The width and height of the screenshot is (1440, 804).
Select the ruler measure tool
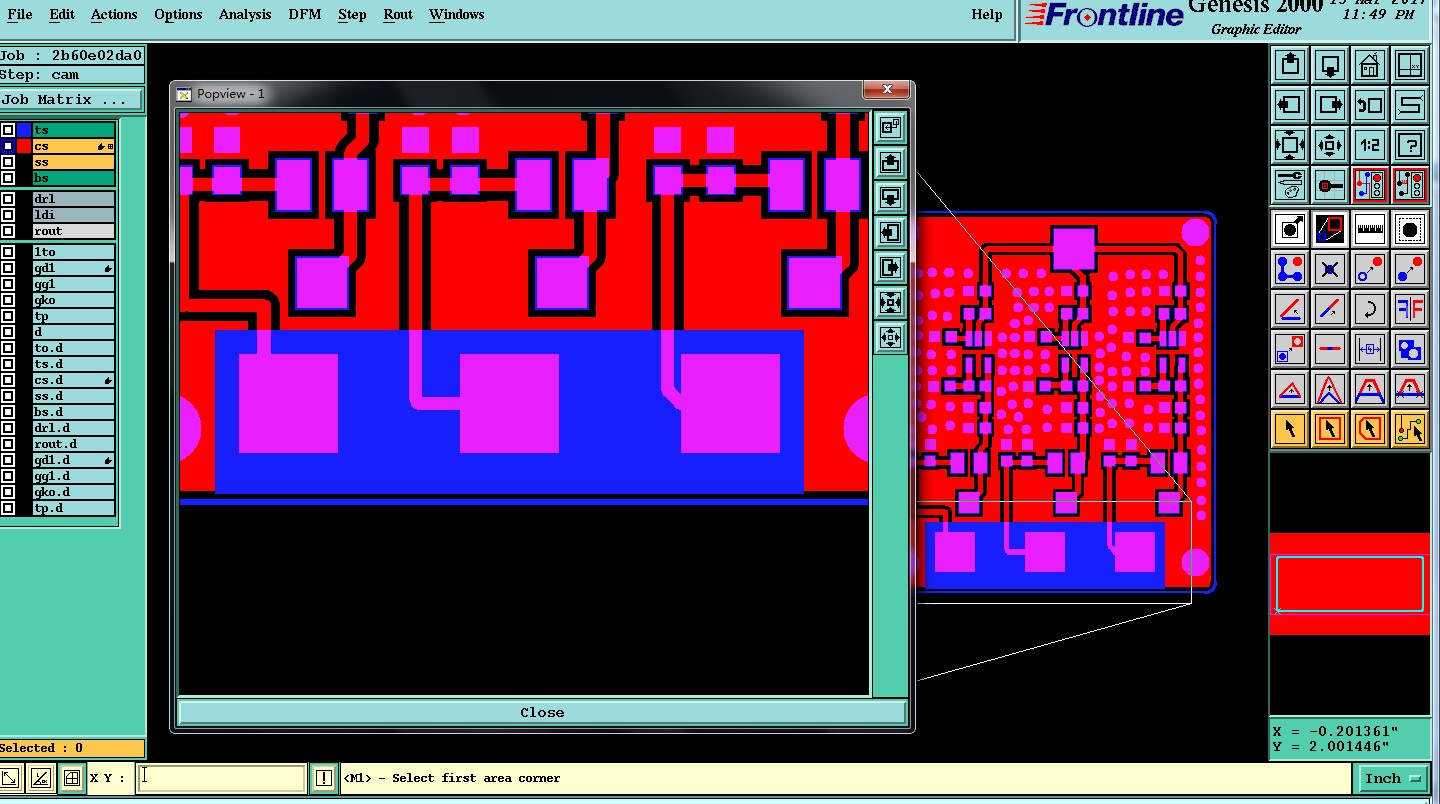tap(1370, 229)
